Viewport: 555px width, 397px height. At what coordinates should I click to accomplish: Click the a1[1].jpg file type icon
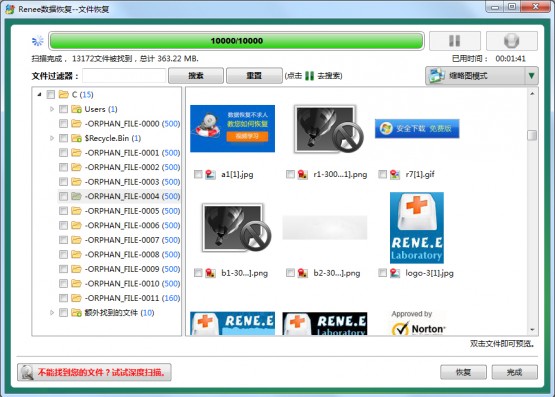[x=210, y=174]
